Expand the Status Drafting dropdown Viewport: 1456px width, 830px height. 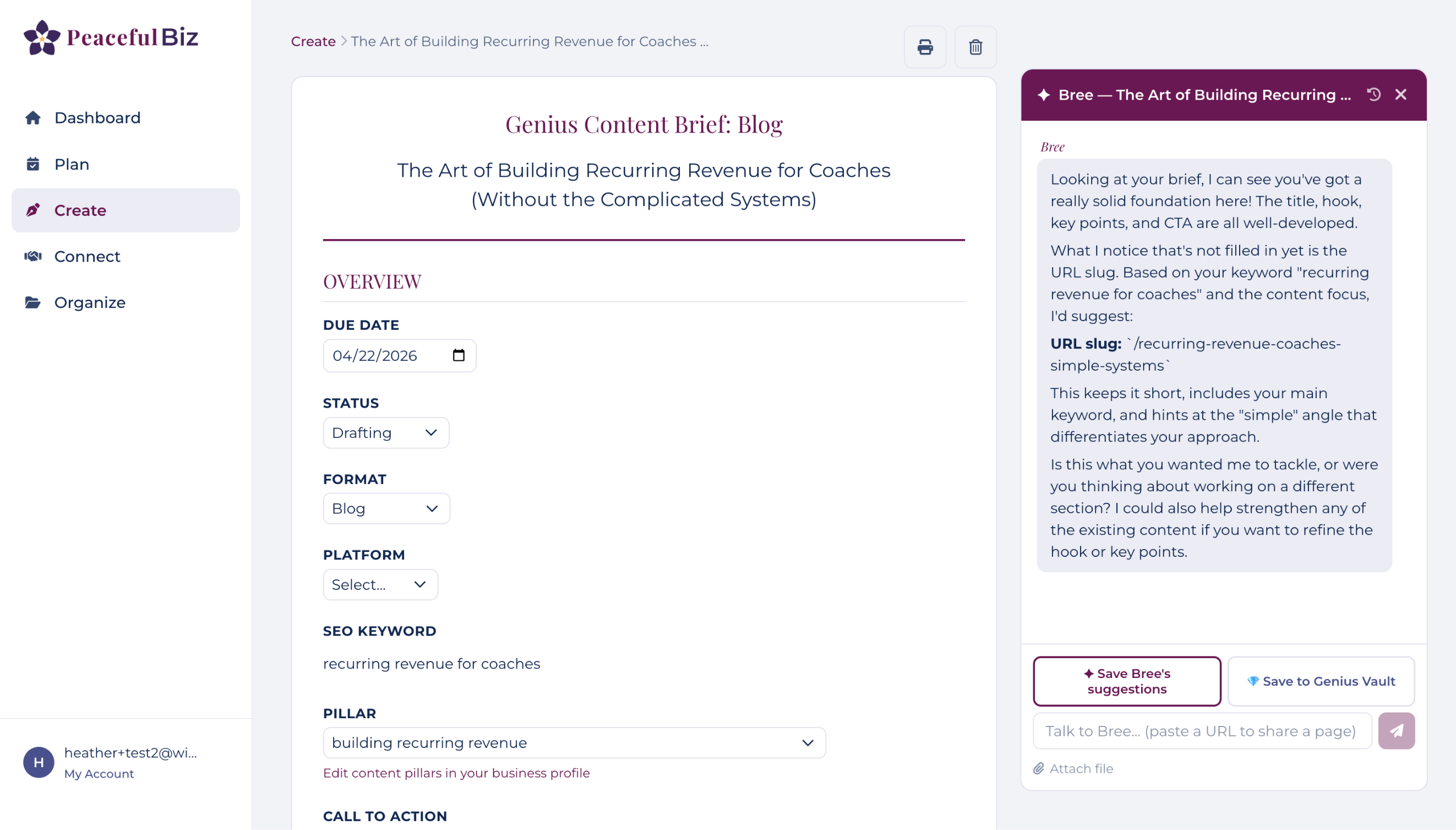[x=386, y=433]
